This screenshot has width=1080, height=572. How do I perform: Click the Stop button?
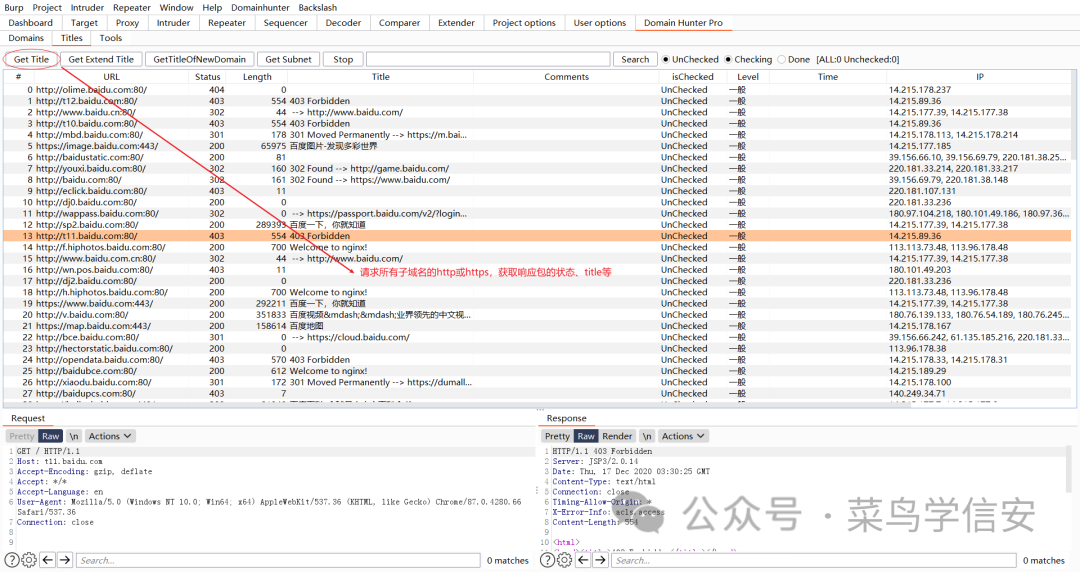343,59
